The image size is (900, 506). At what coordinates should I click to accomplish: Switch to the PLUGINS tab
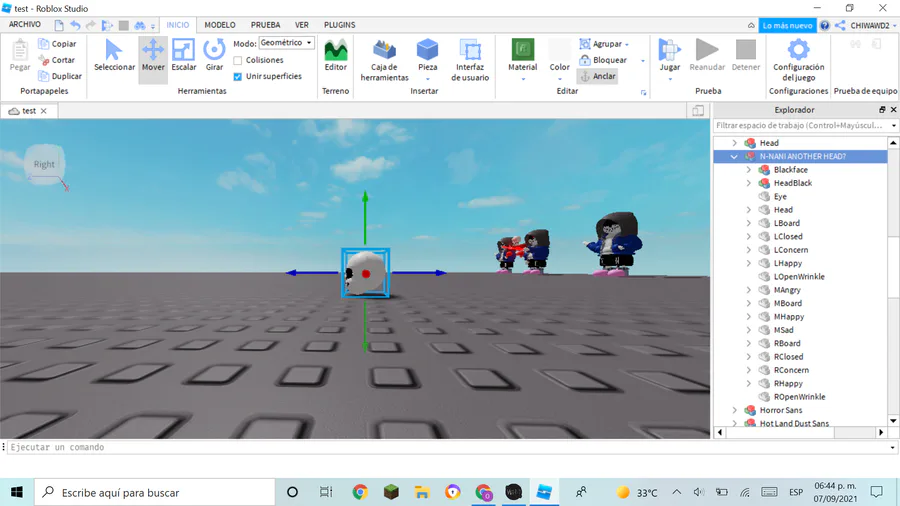coord(339,25)
